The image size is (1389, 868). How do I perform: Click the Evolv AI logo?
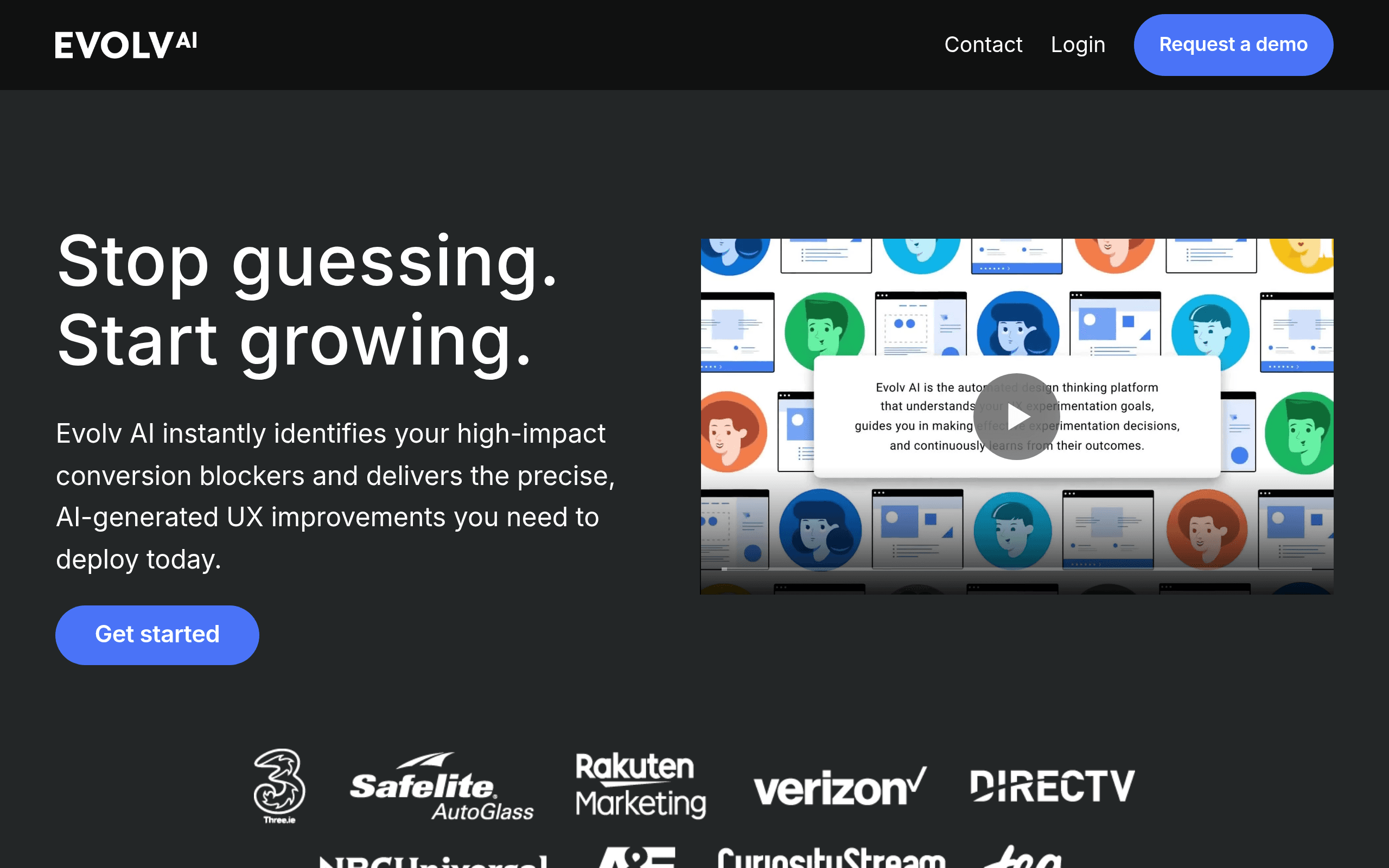[x=126, y=45]
